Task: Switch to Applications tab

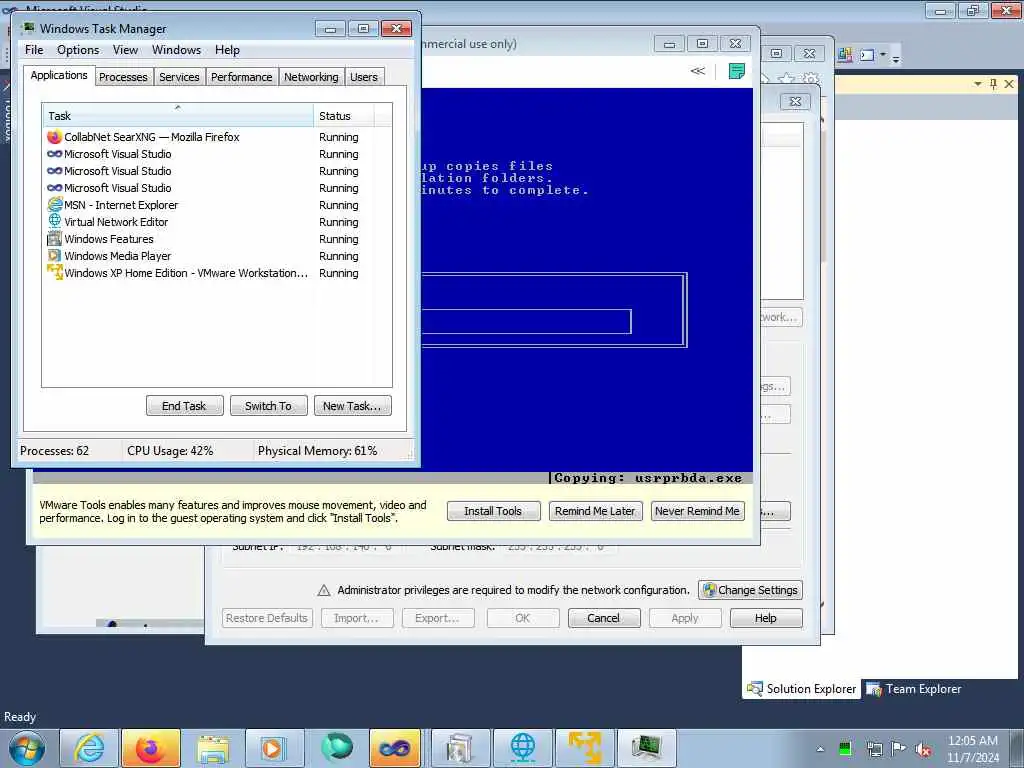Action: tap(59, 75)
